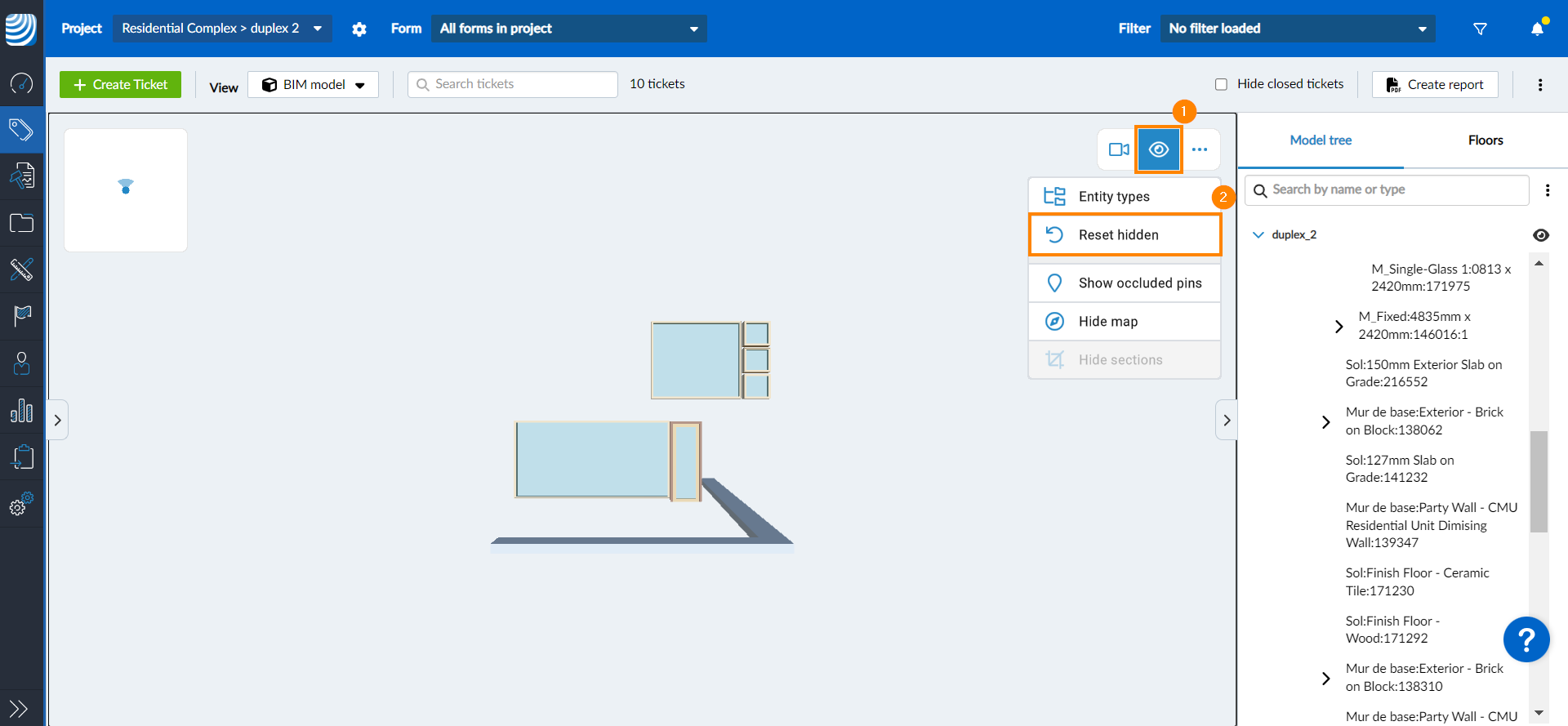Open the notifications bell
This screenshot has height=726, width=1568.
[1537, 29]
